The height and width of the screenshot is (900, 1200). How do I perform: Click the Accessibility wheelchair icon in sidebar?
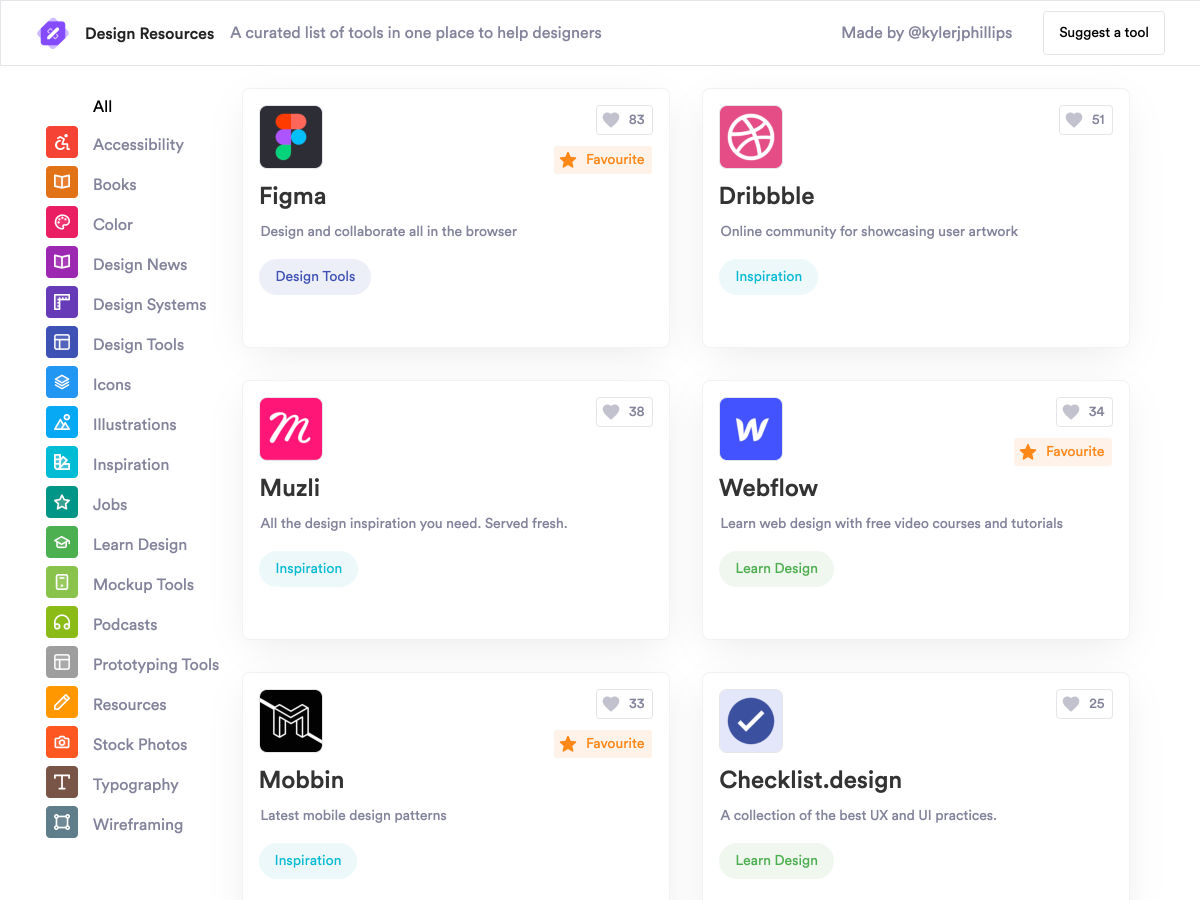[x=62, y=143]
